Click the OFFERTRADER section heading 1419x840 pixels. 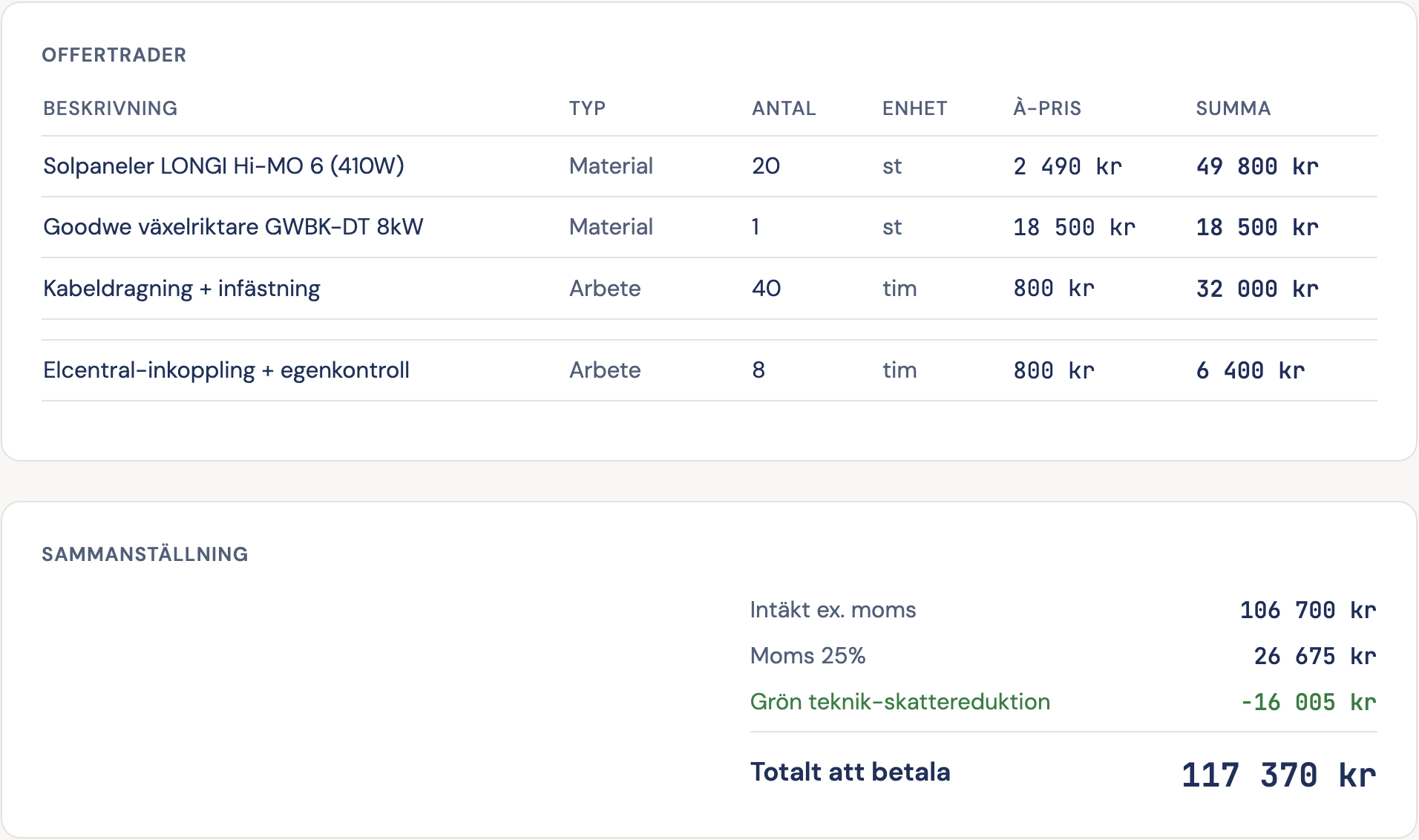pyautogui.click(x=114, y=55)
